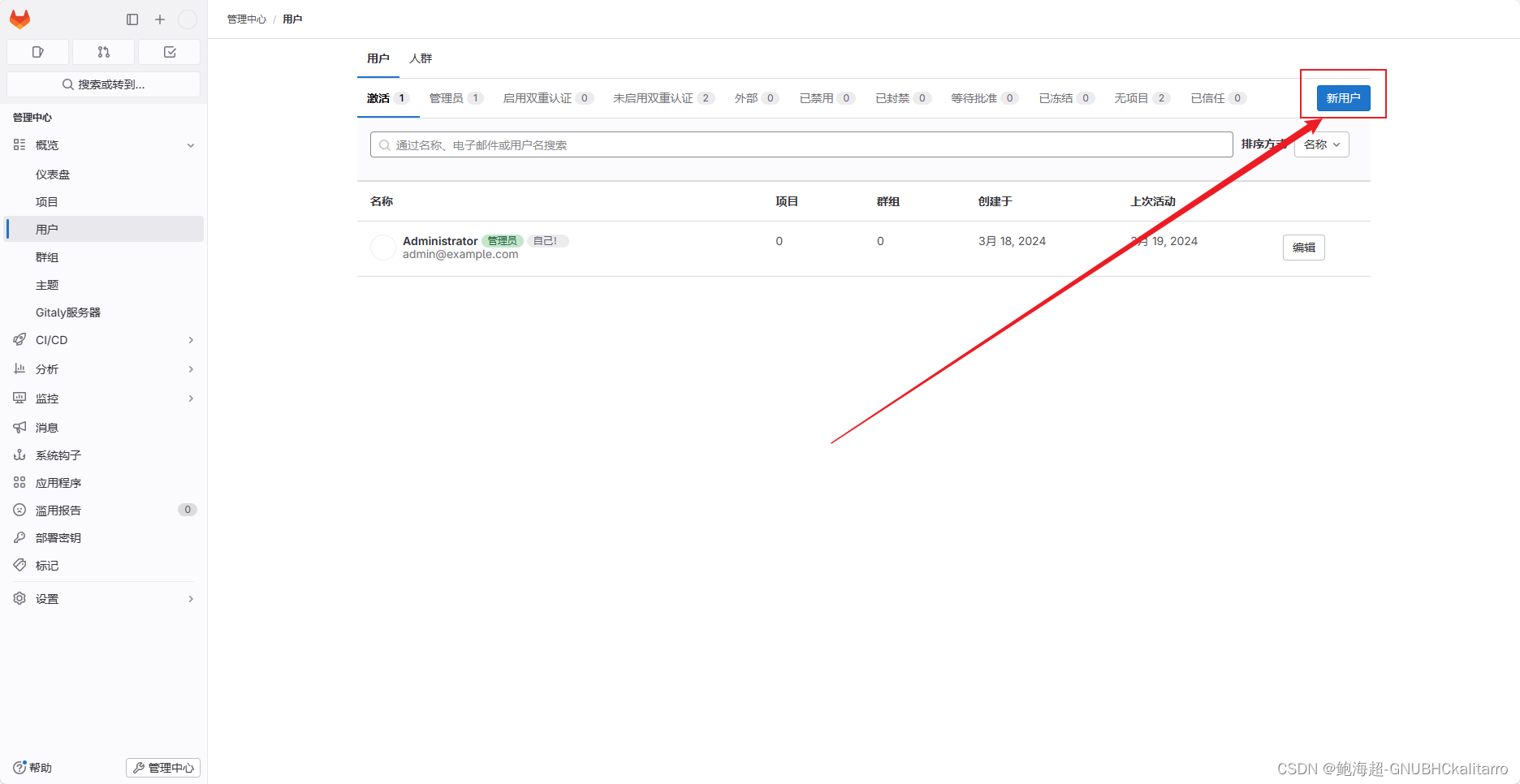Open 群组 in the sidebar
The height and width of the screenshot is (784, 1520).
tap(47, 257)
